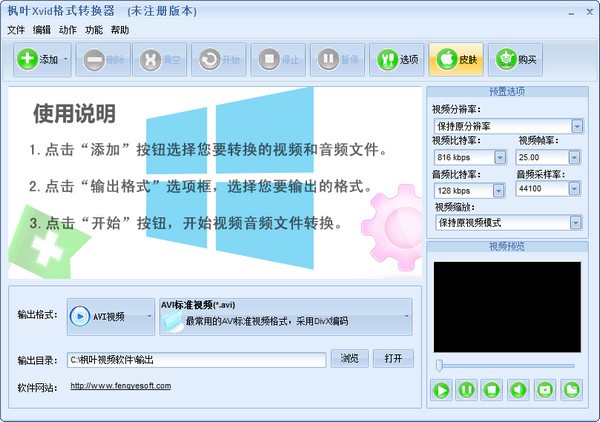Image resolution: width=600 pixels, height=422 pixels.
Task: Click the www.fengyesoft.com website link
Action: (120, 385)
